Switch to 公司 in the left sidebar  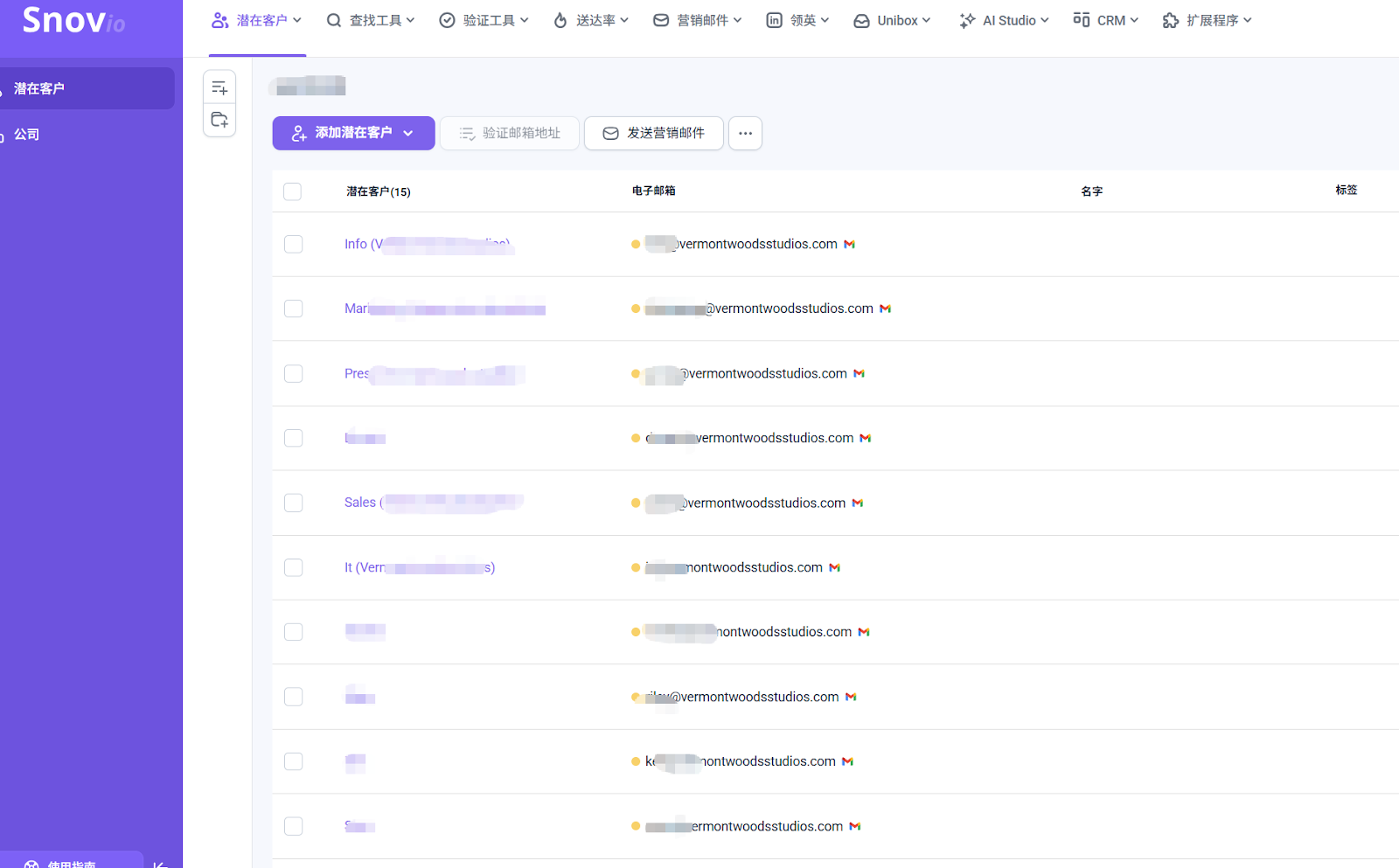[x=27, y=134]
